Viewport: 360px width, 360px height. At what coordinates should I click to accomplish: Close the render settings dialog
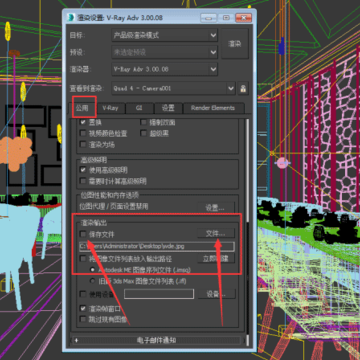click(243, 17)
